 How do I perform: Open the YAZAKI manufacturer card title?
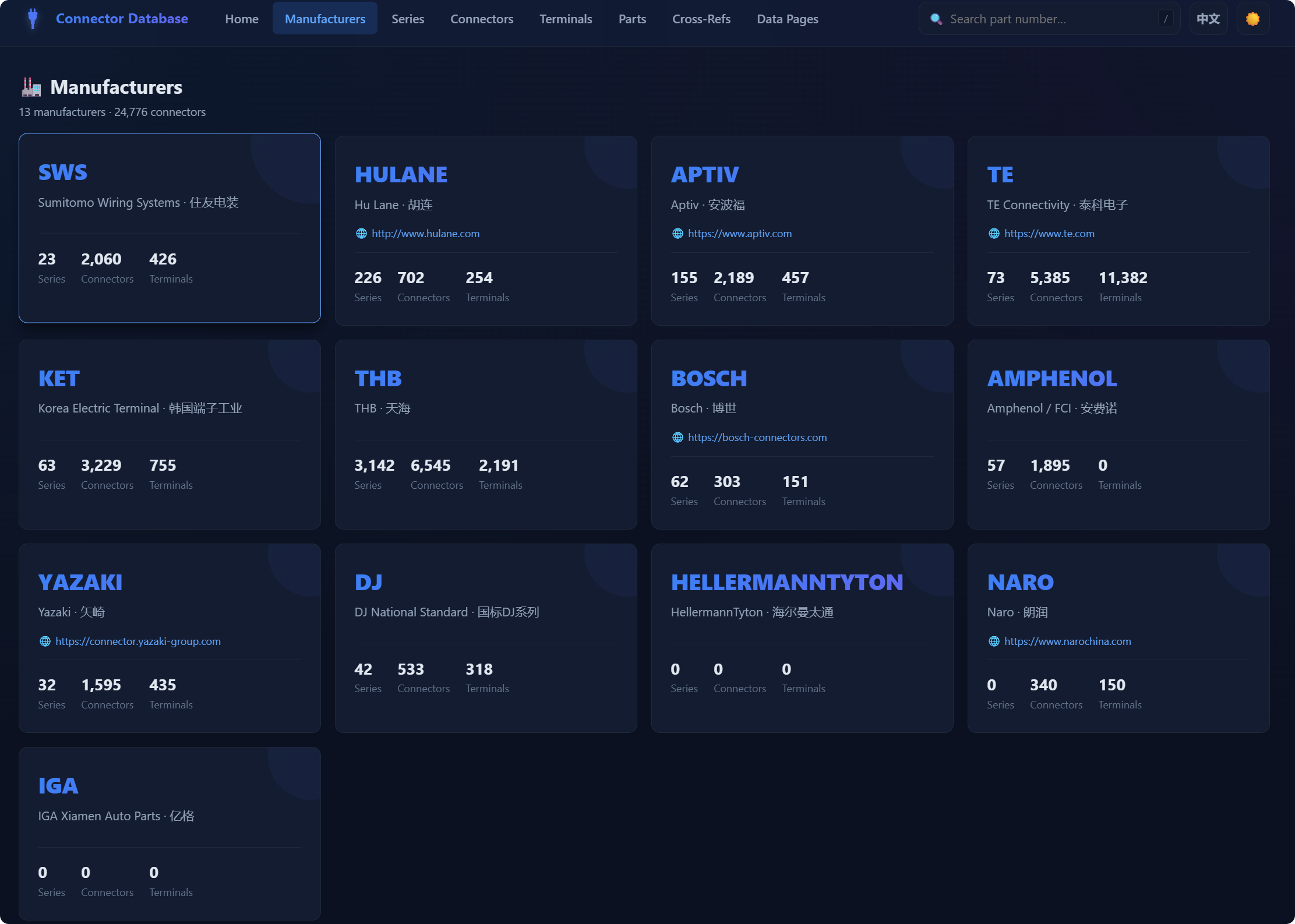(x=80, y=583)
